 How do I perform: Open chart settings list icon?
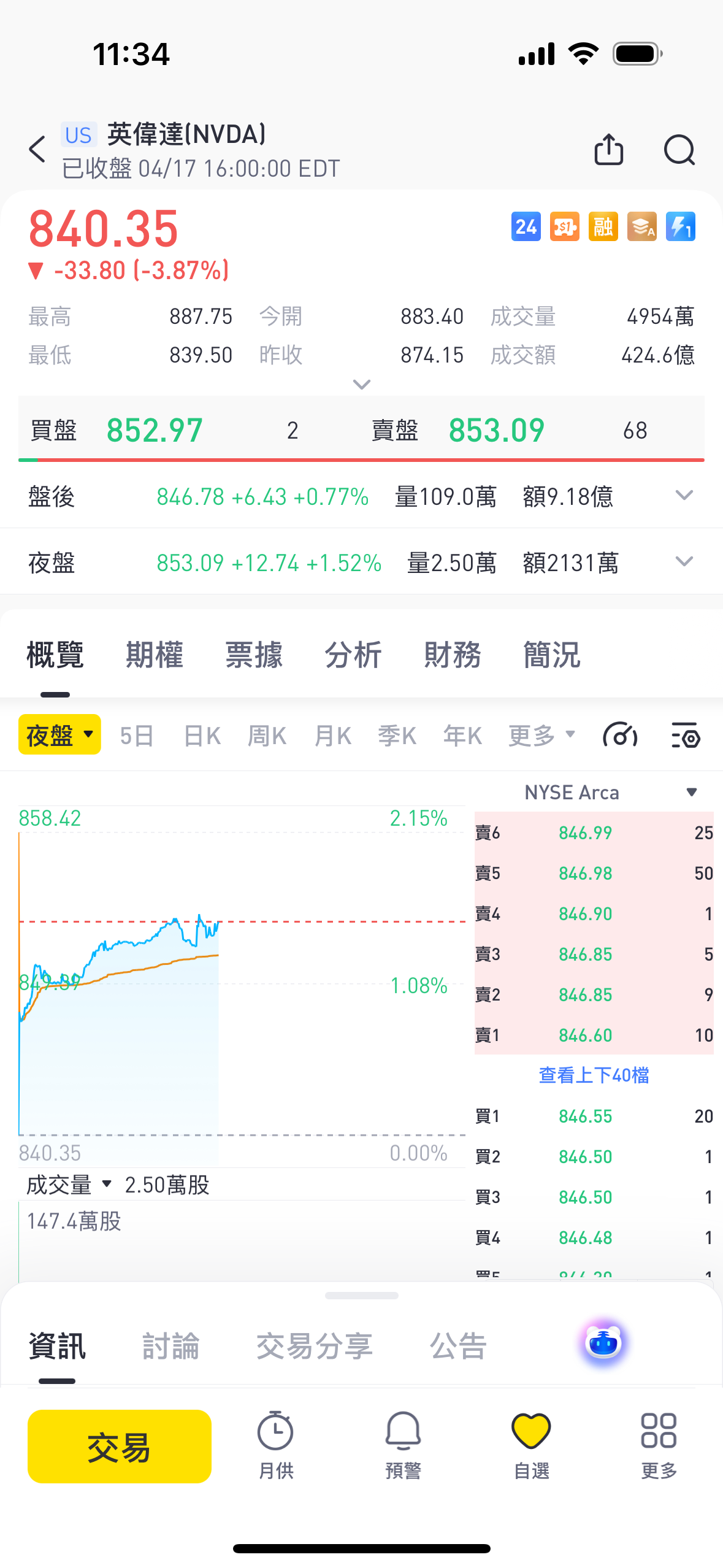pyautogui.click(x=686, y=735)
